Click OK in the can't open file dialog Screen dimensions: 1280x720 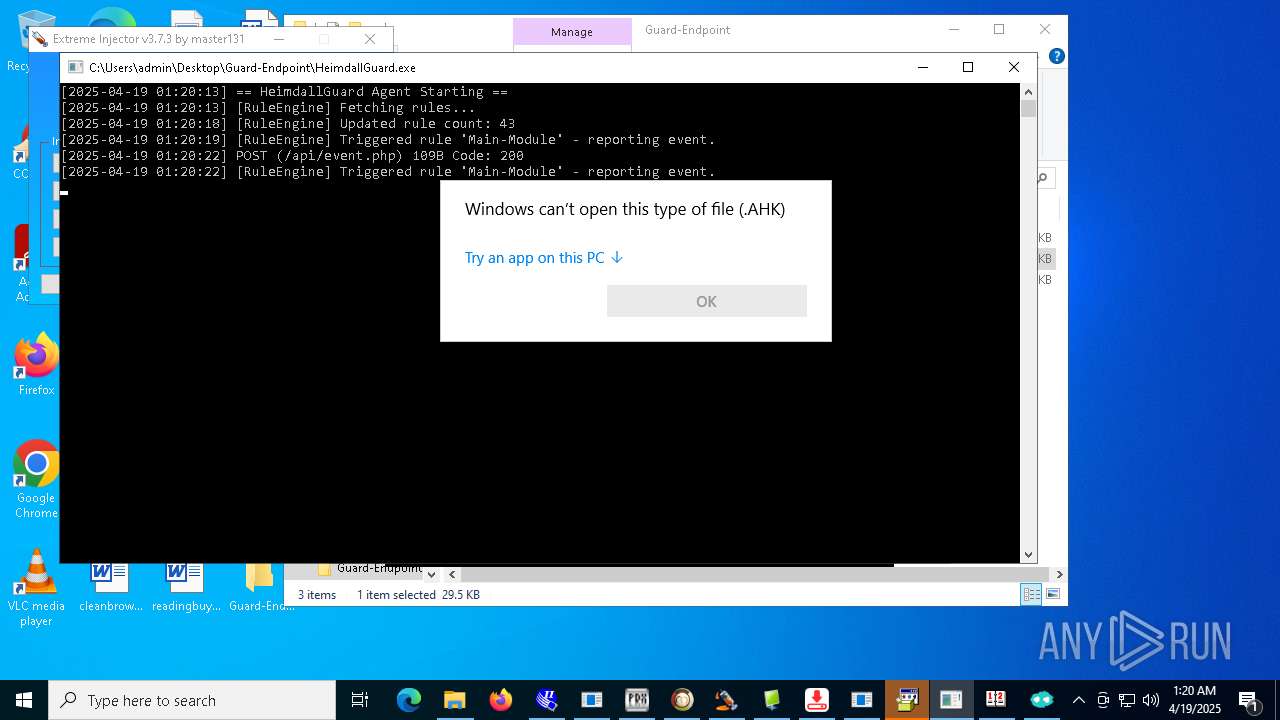pos(706,301)
